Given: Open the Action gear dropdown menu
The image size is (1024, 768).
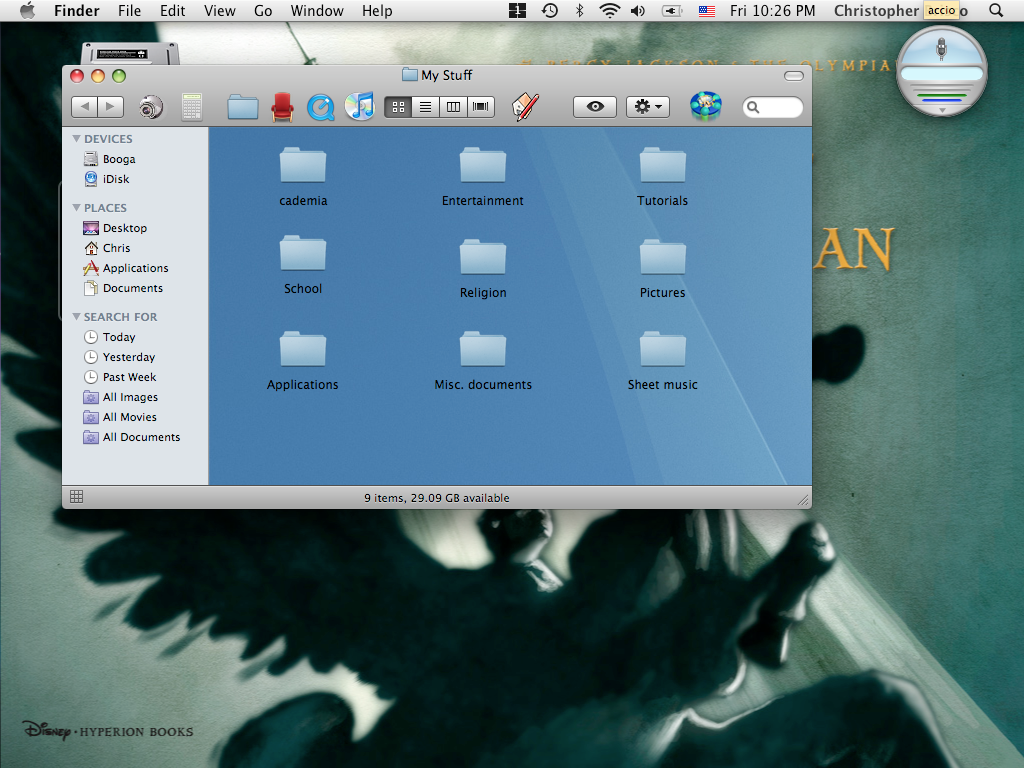Looking at the screenshot, I should click(647, 106).
